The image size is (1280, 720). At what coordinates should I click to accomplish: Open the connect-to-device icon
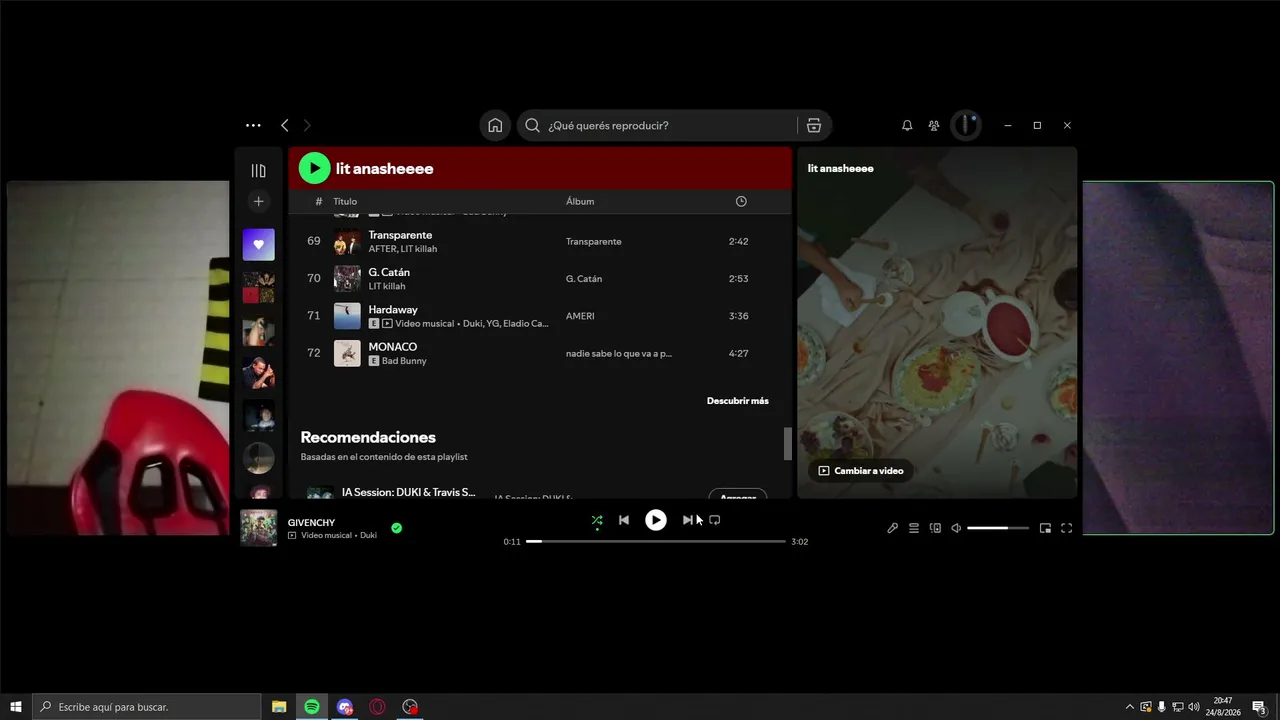click(935, 528)
